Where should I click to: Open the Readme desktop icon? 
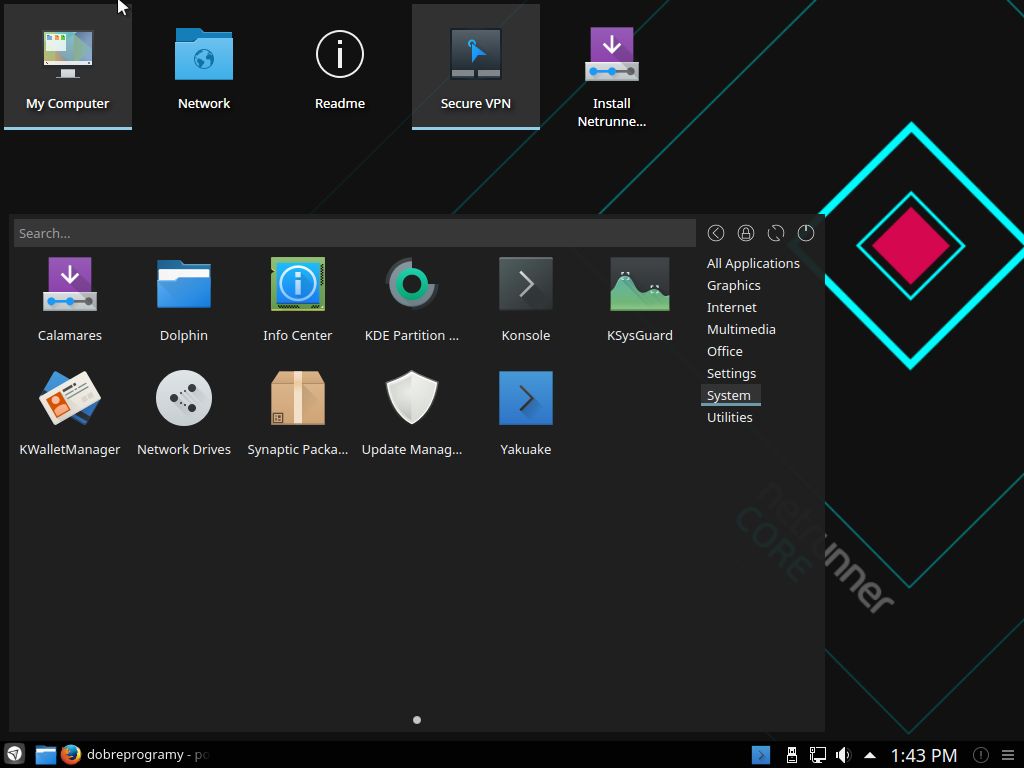(340, 67)
